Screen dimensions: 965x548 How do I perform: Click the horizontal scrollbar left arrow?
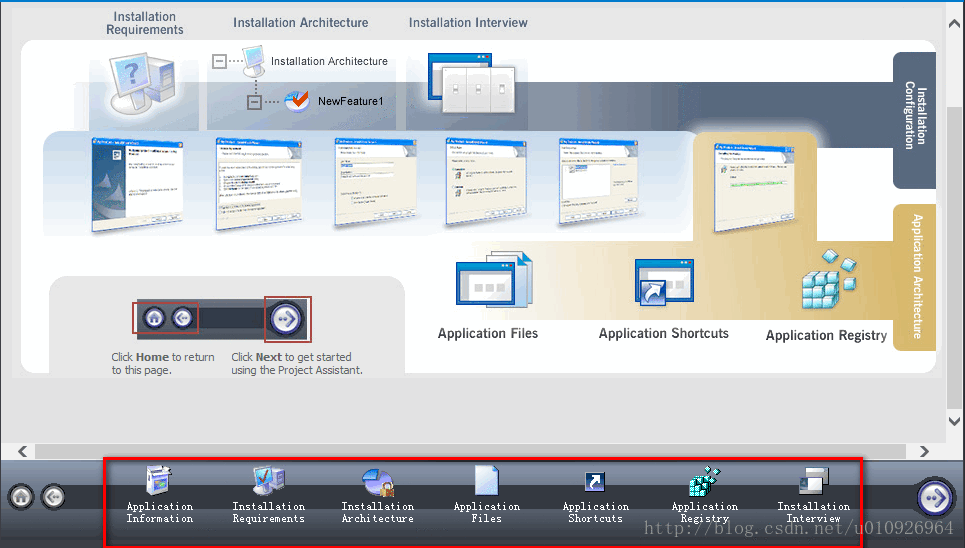[22, 451]
